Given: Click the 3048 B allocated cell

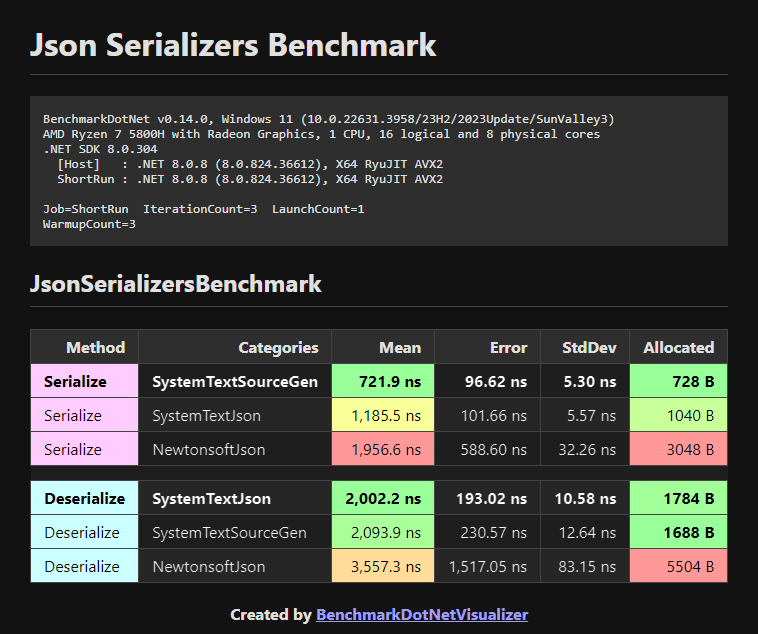Looking at the screenshot, I should click(x=679, y=449).
